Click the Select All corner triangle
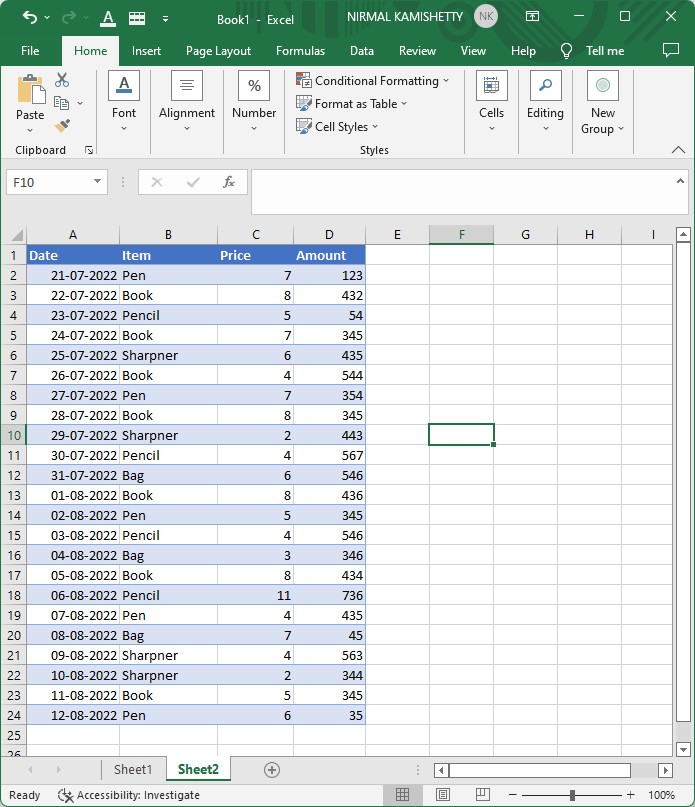 17,236
